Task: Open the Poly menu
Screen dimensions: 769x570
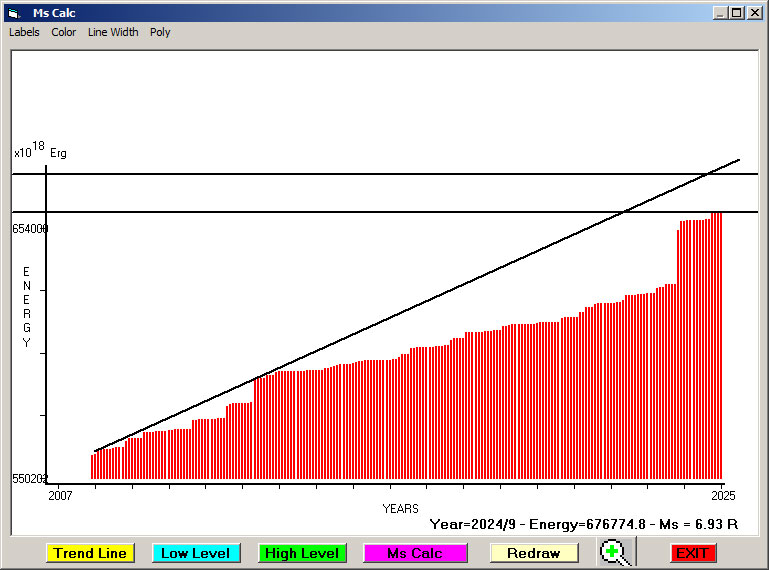Action: pyautogui.click(x=160, y=32)
